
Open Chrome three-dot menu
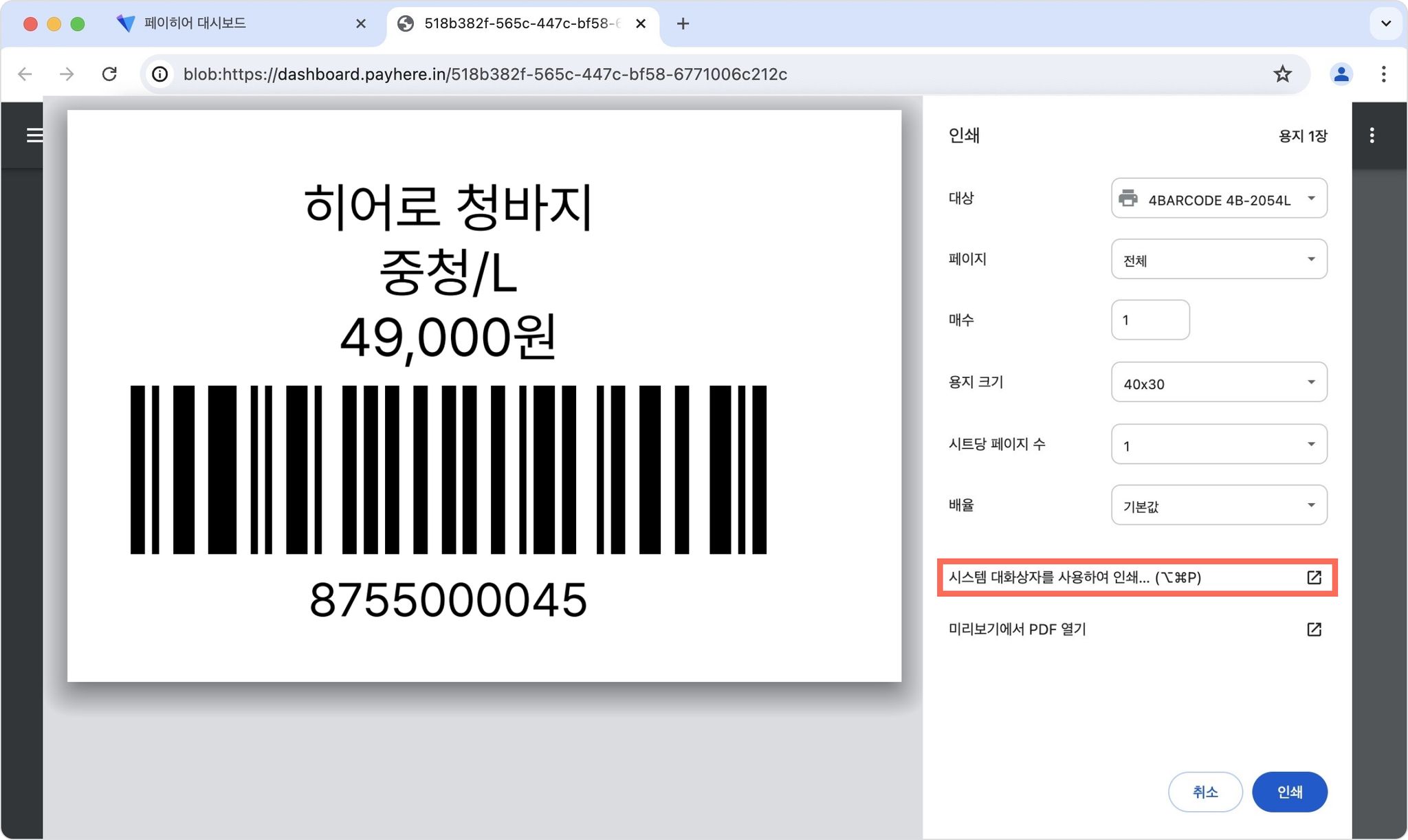coord(1383,74)
